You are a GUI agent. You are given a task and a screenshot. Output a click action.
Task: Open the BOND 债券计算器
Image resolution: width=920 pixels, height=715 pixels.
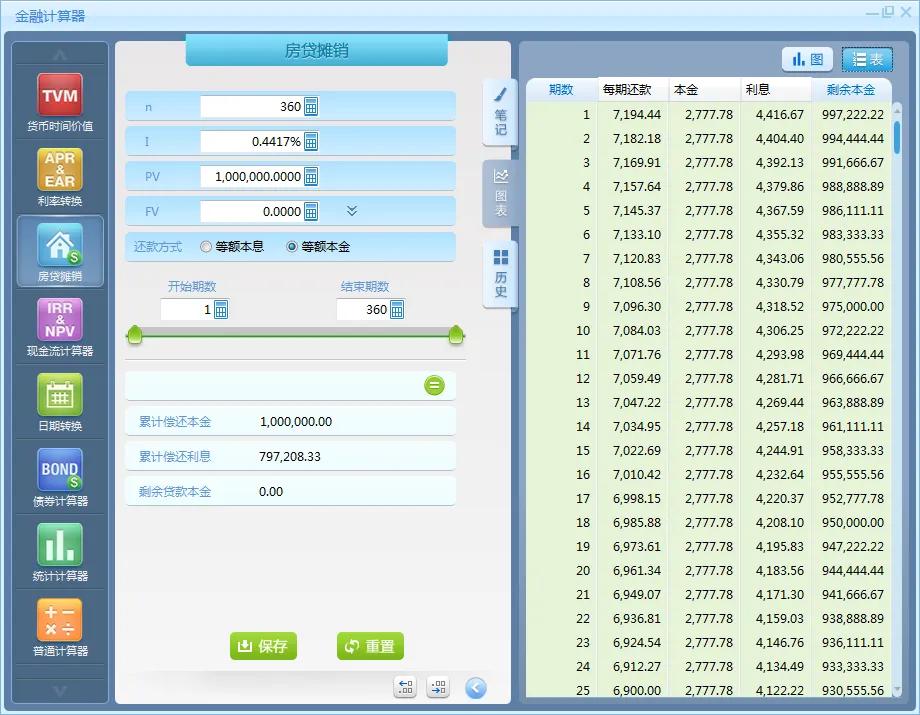(60, 477)
